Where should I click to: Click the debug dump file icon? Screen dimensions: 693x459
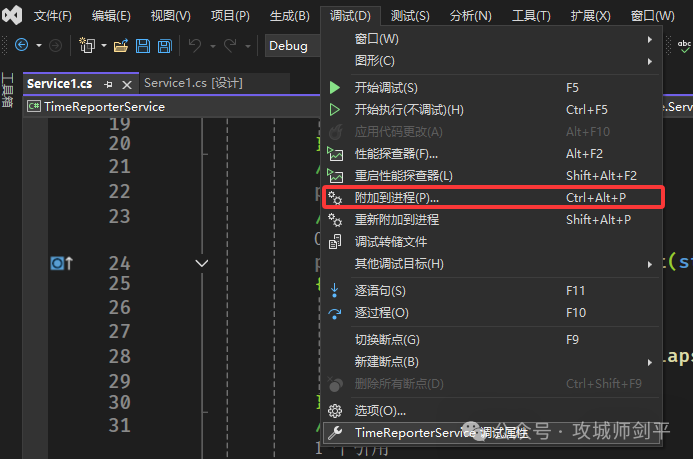point(335,242)
